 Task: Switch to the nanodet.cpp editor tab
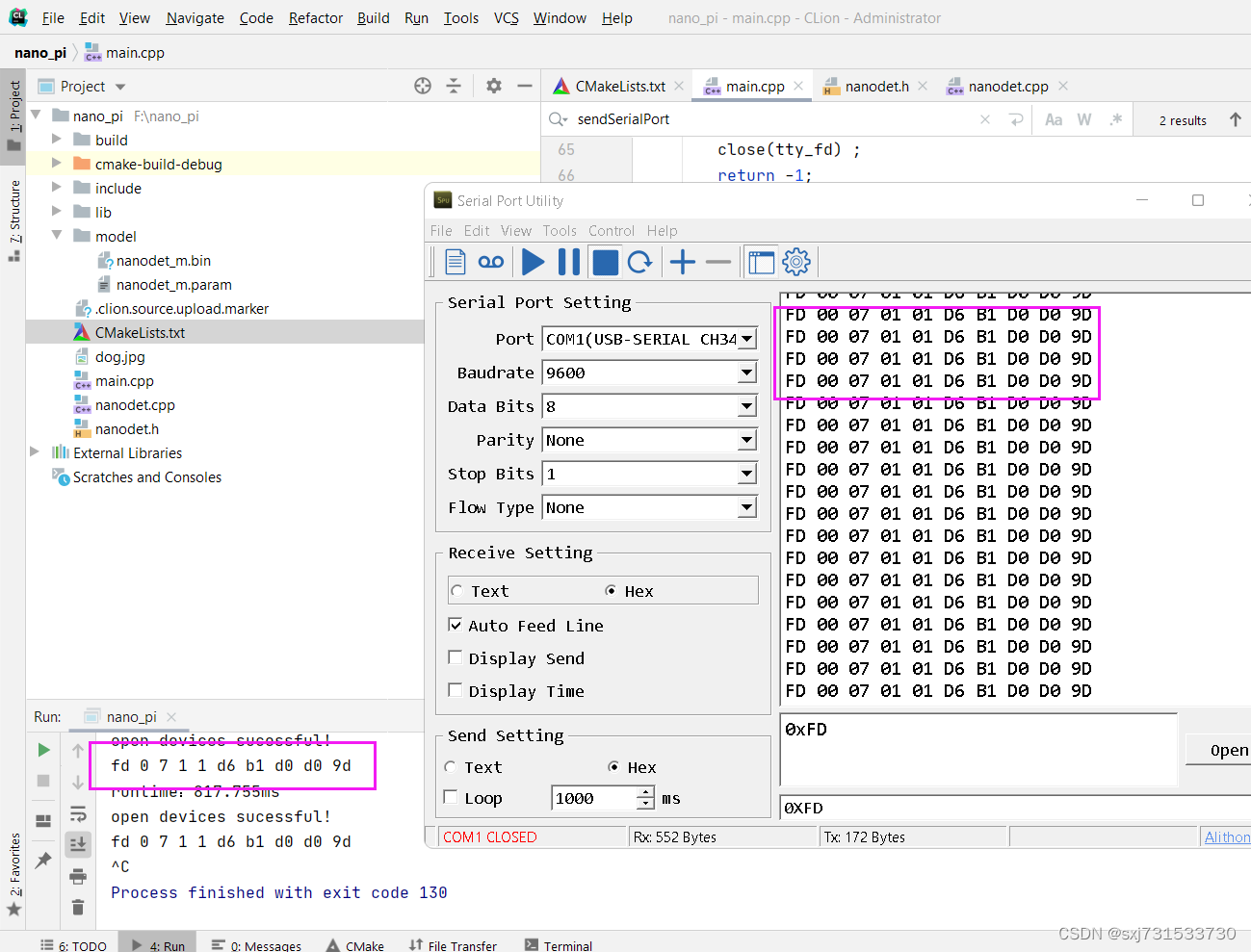[1007, 87]
